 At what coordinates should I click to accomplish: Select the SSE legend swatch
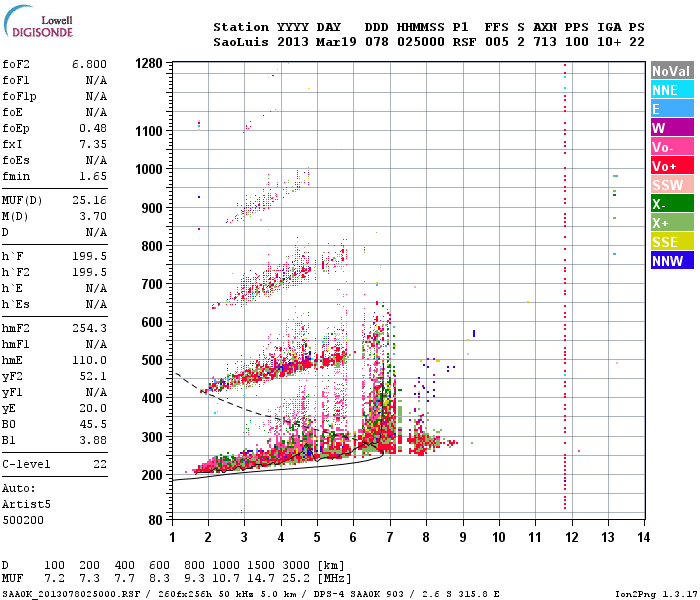pos(672,242)
